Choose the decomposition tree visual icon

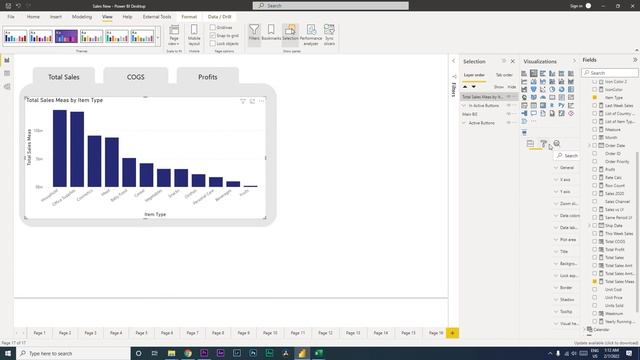point(524,113)
